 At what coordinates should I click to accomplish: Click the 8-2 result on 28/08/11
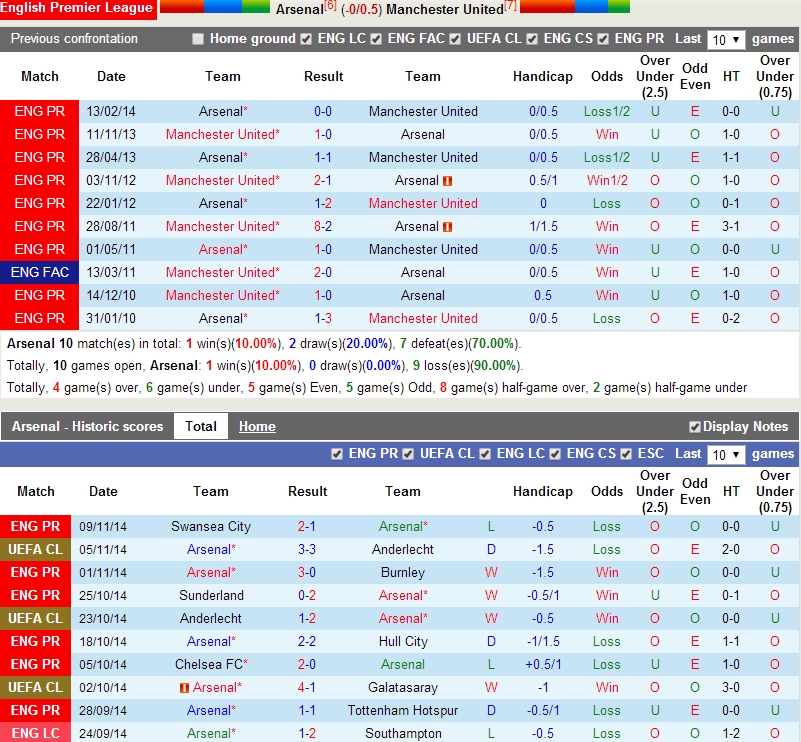(x=323, y=226)
